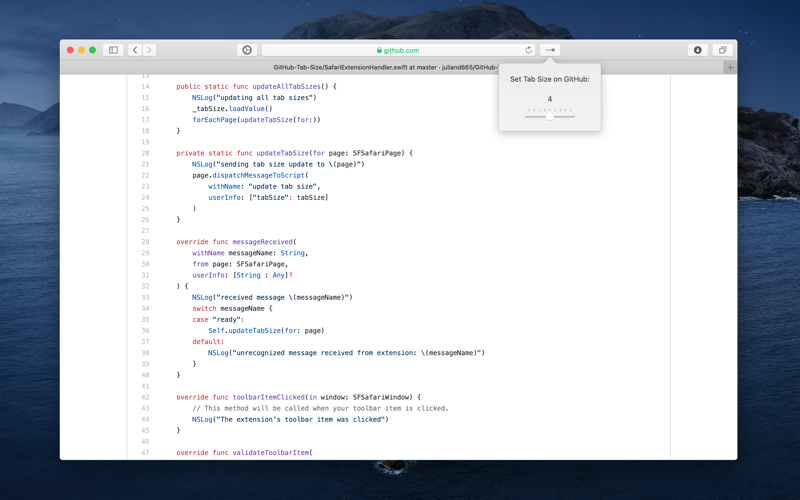The image size is (800, 500).
Task: Click the toolbarItemClicked function name
Action: (x=268, y=397)
